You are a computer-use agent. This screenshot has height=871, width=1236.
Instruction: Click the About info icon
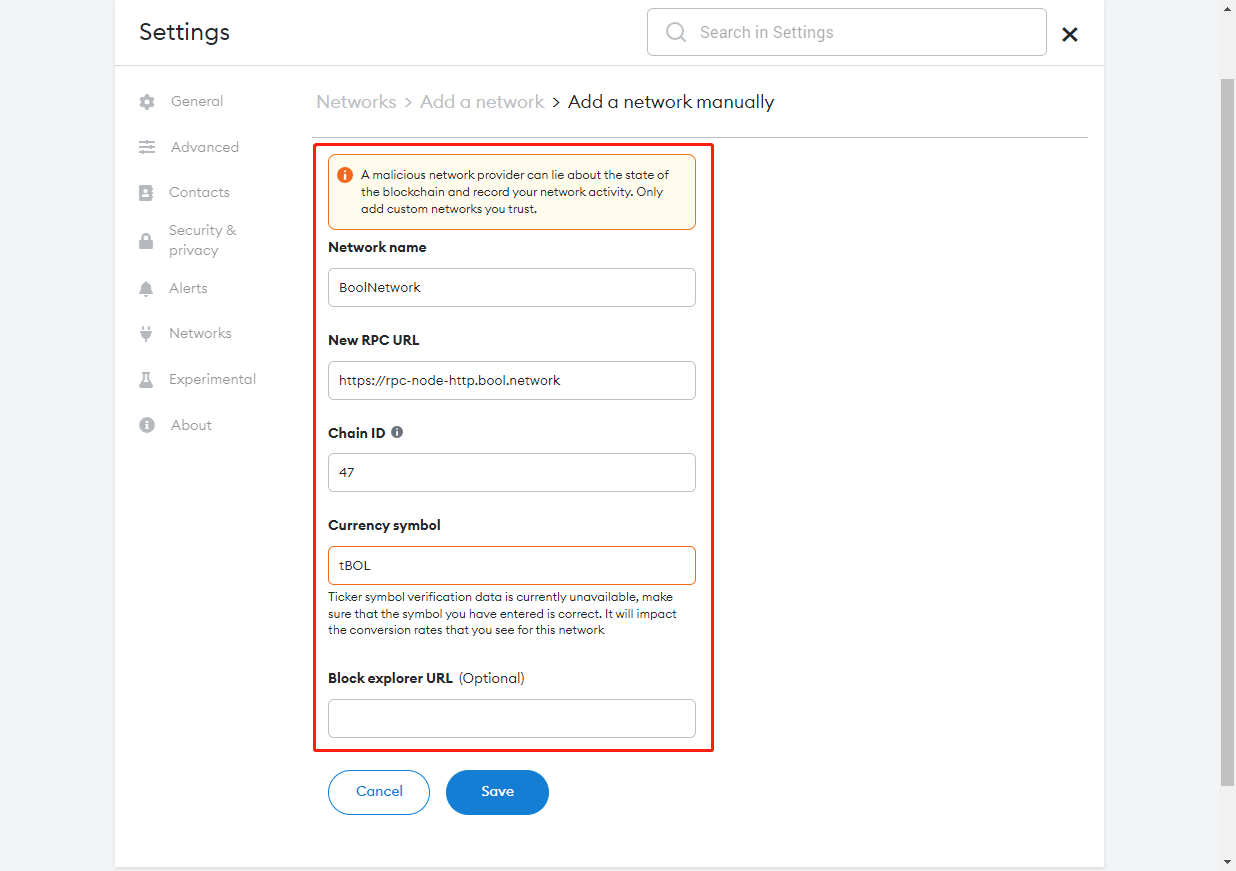(x=146, y=425)
